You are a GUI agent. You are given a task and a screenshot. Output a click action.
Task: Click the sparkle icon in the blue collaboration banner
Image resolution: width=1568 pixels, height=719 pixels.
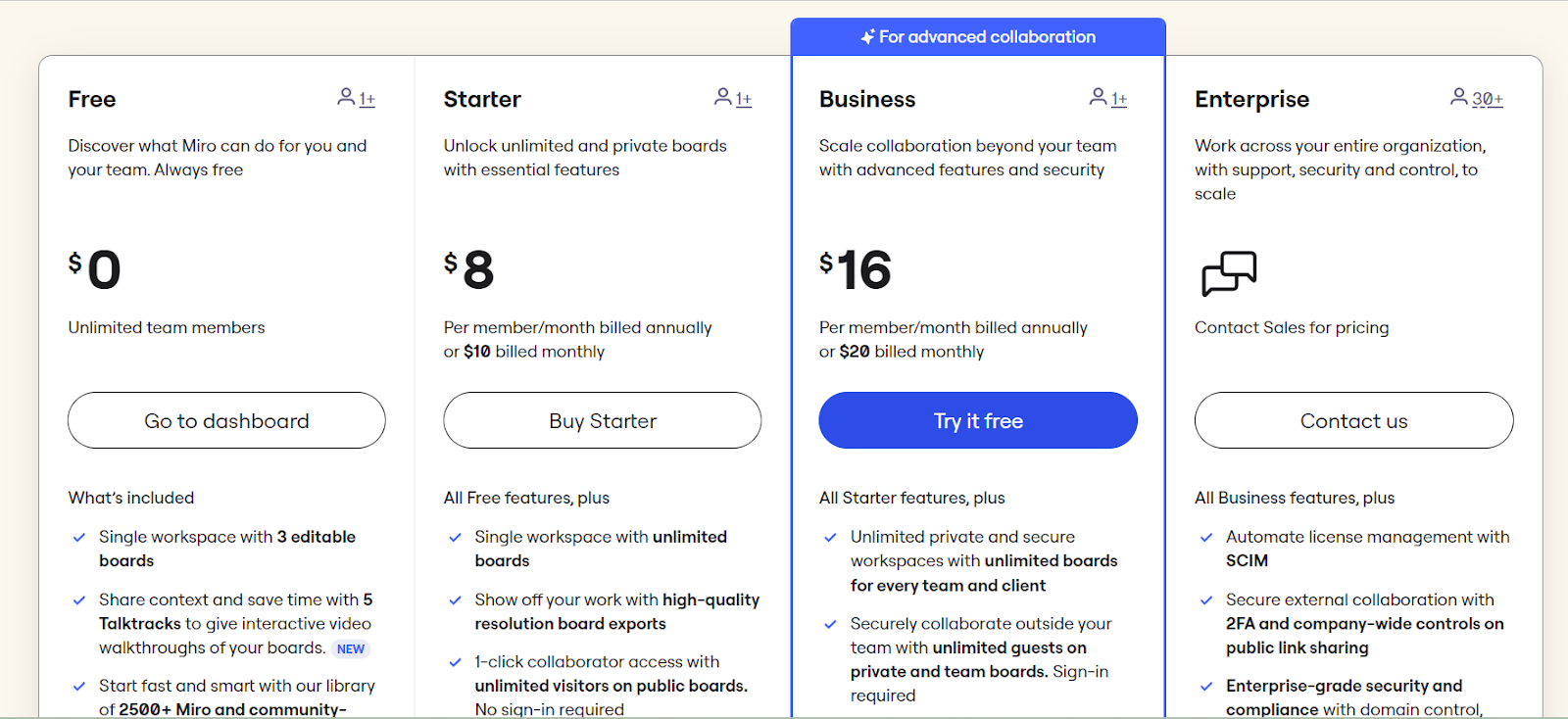866,36
